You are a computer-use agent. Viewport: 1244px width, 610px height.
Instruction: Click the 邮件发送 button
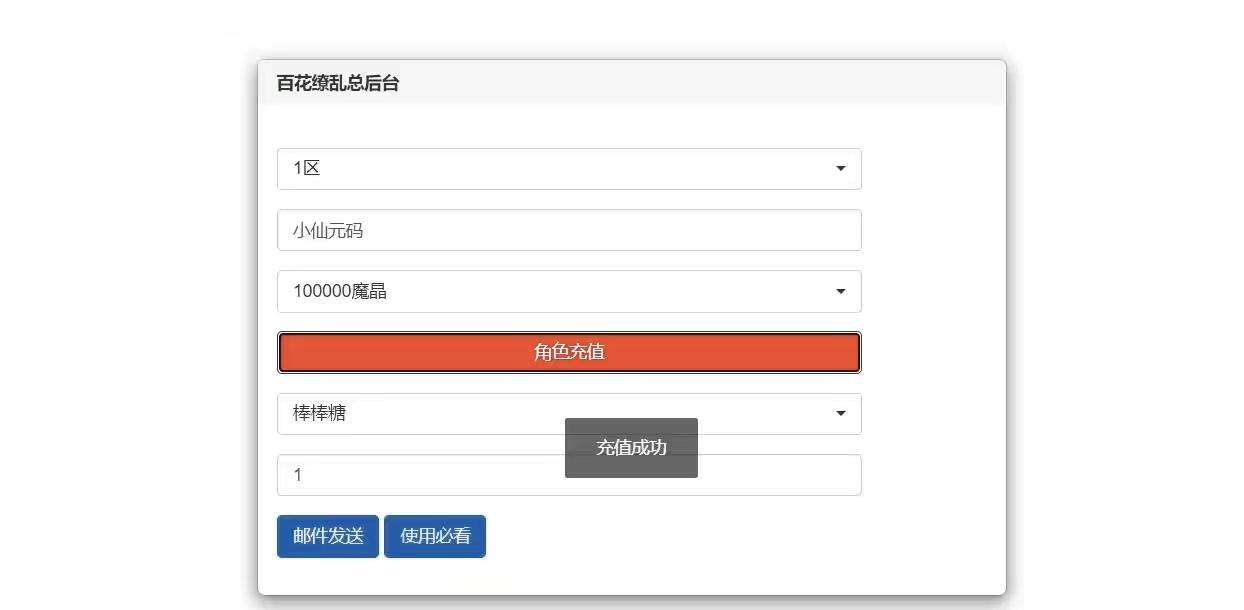pos(328,536)
